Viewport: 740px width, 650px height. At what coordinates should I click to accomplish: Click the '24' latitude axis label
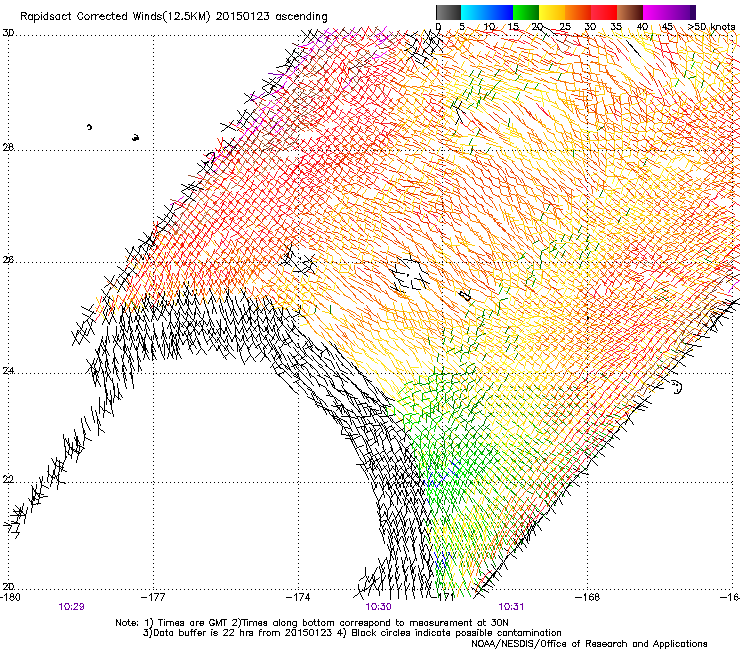pos(8,371)
